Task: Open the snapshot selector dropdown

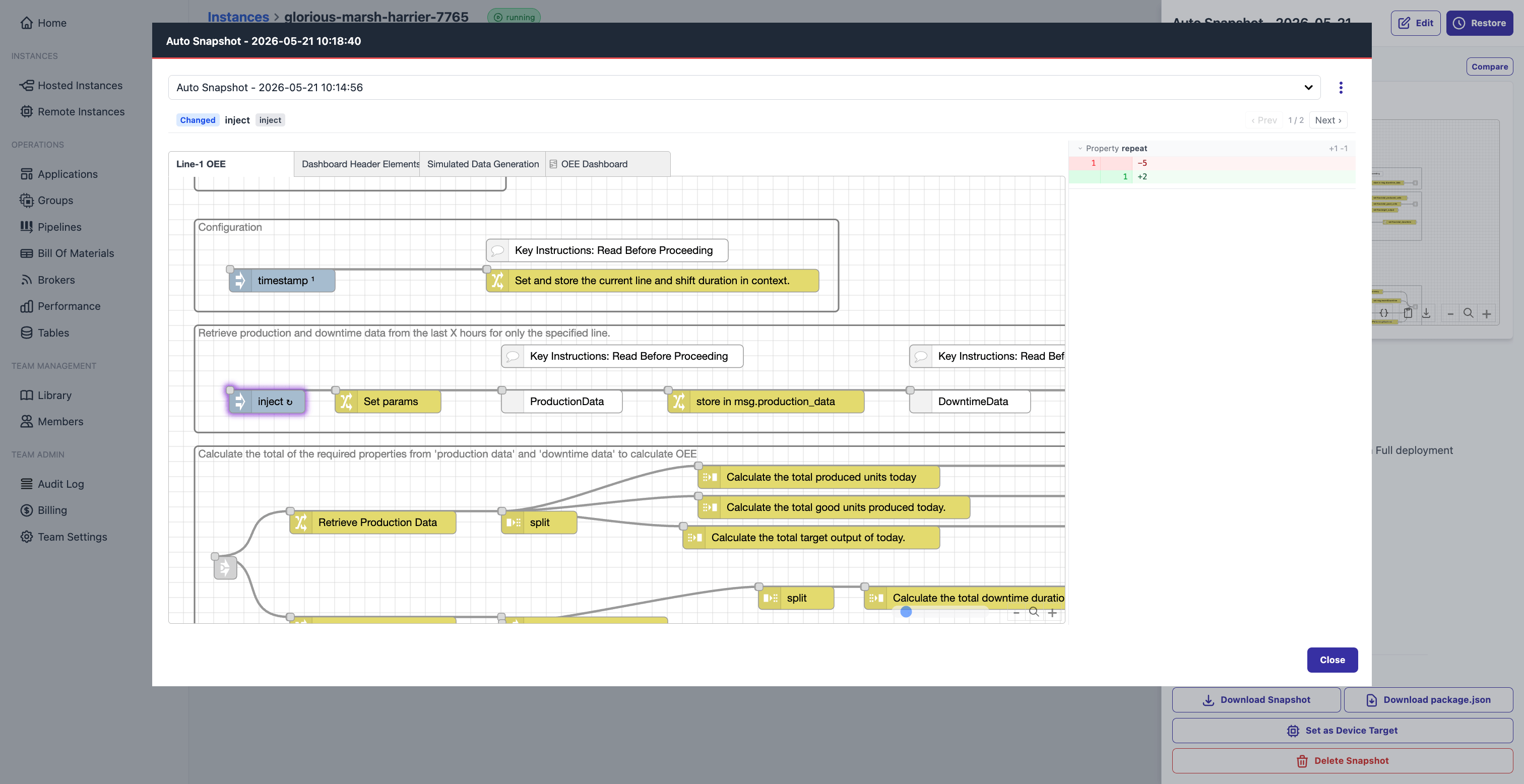Action: (744, 88)
